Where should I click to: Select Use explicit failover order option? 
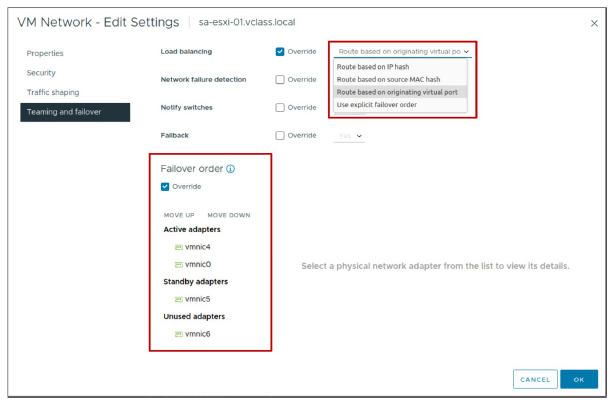tap(376, 104)
